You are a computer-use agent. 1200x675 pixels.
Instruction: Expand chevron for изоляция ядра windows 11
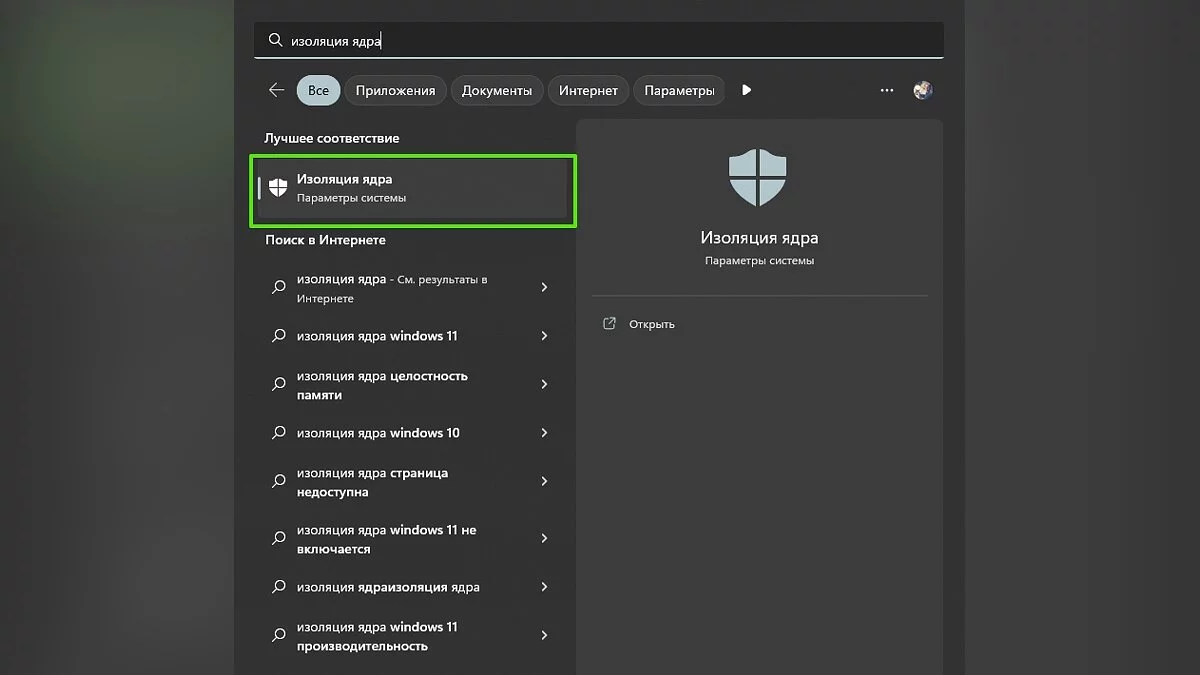544,336
